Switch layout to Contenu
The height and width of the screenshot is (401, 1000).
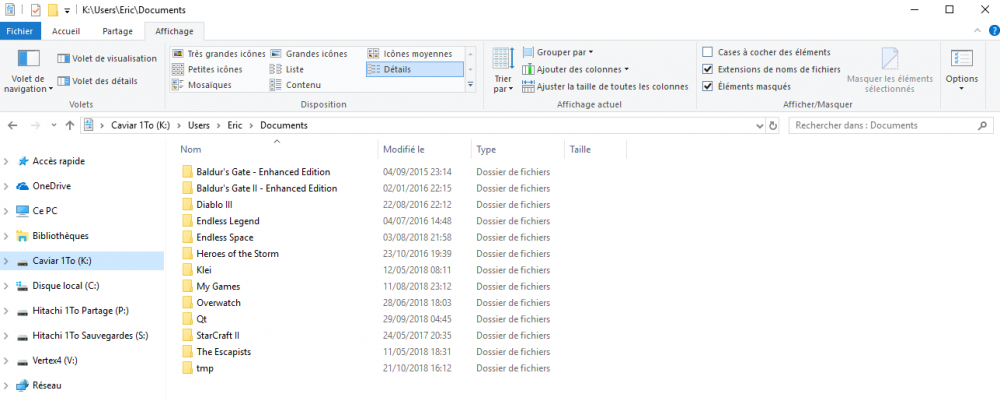pyautogui.click(x=295, y=85)
